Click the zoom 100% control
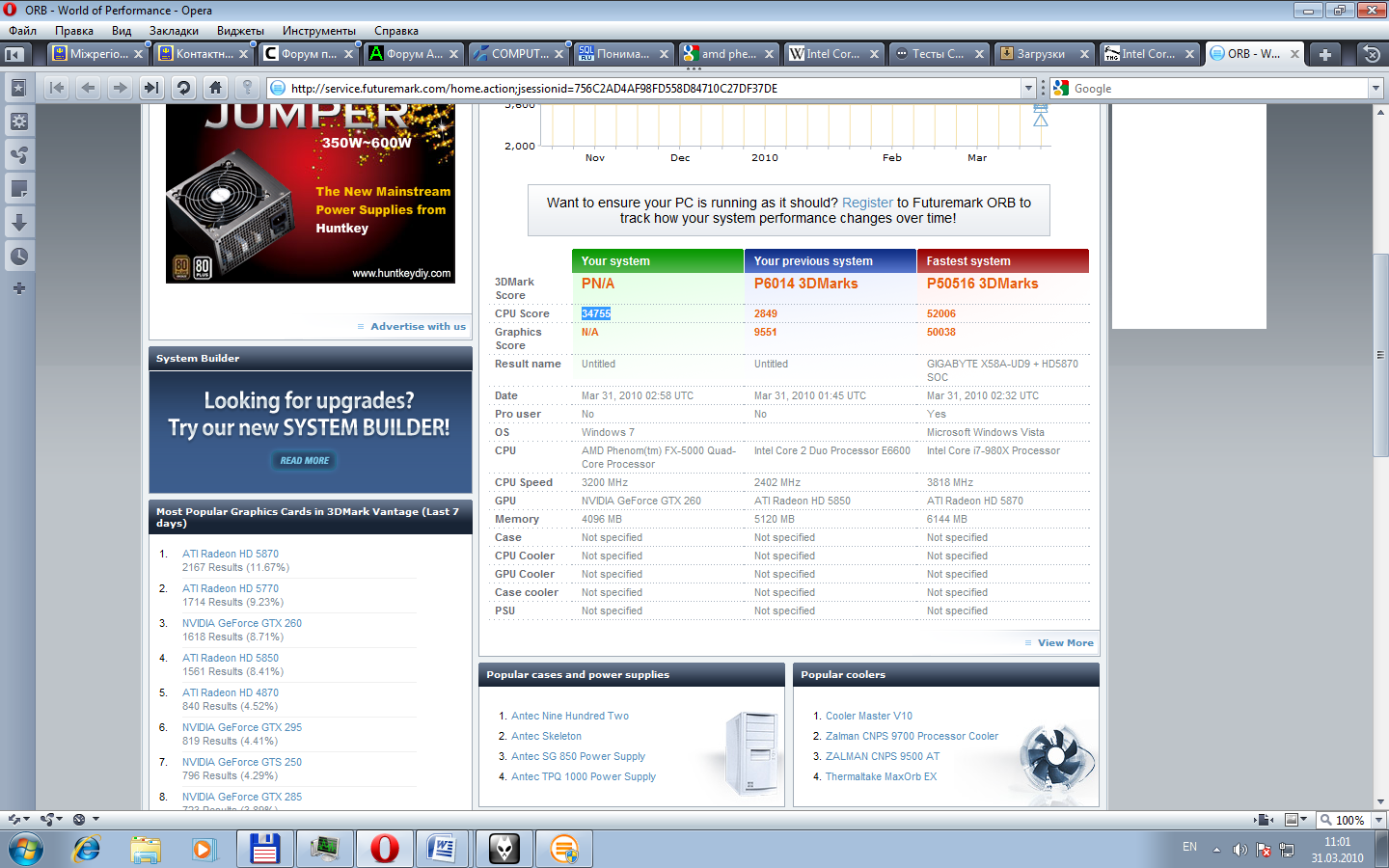 point(1344,820)
